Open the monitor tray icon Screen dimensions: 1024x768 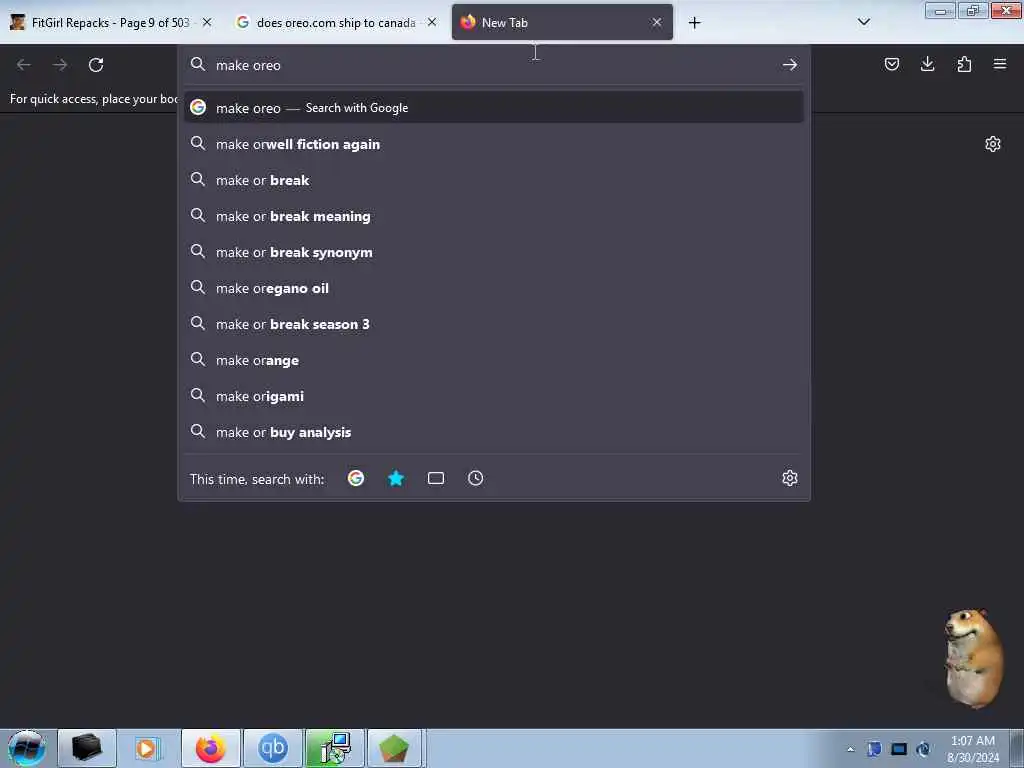point(899,749)
